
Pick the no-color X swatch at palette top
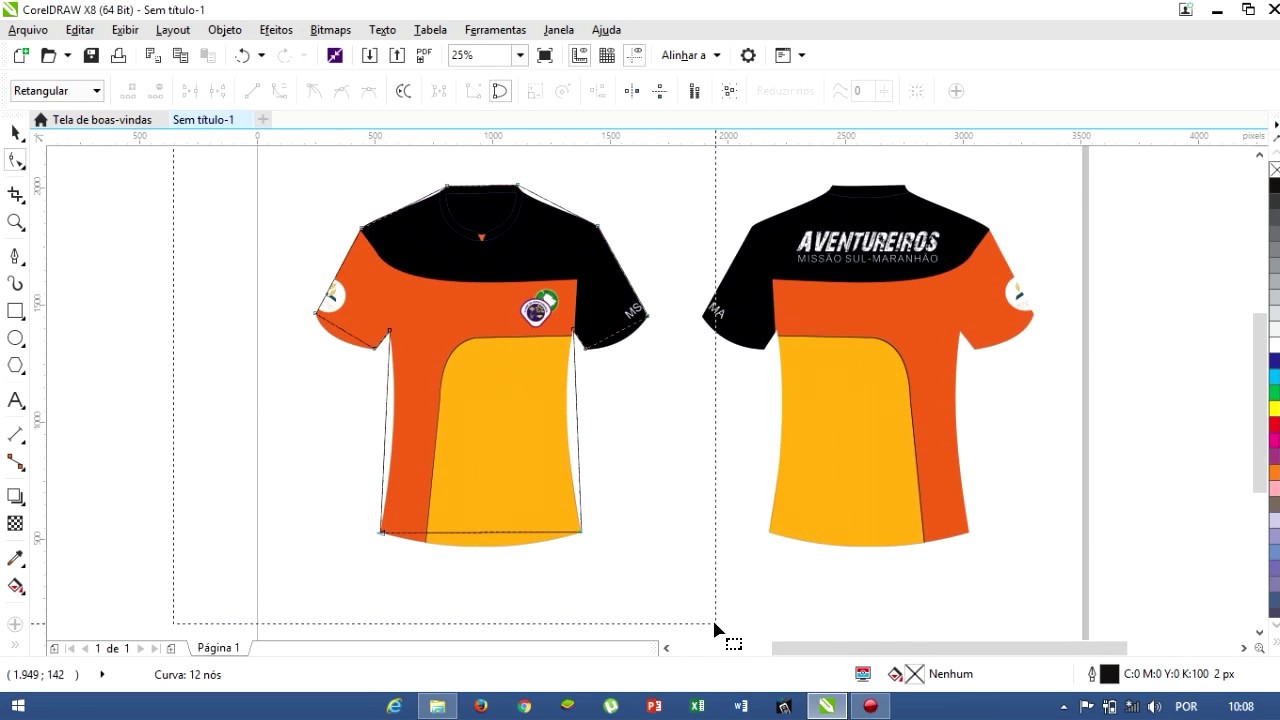point(1274,170)
